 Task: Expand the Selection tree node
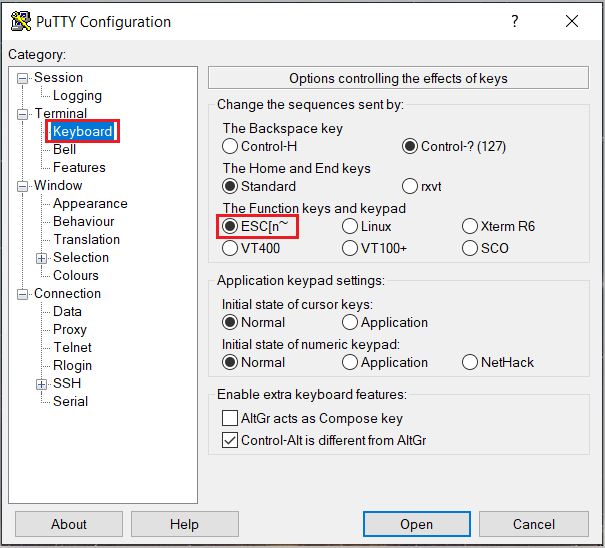pyautogui.click(x=42, y=258)
